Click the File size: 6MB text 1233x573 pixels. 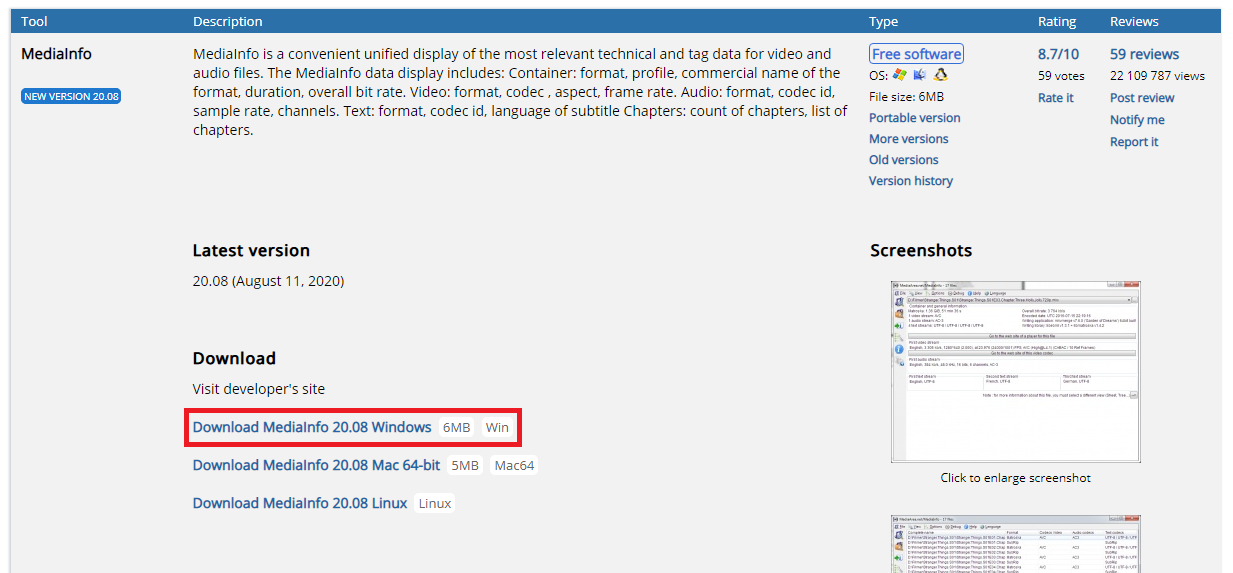(x=906, y=97)
